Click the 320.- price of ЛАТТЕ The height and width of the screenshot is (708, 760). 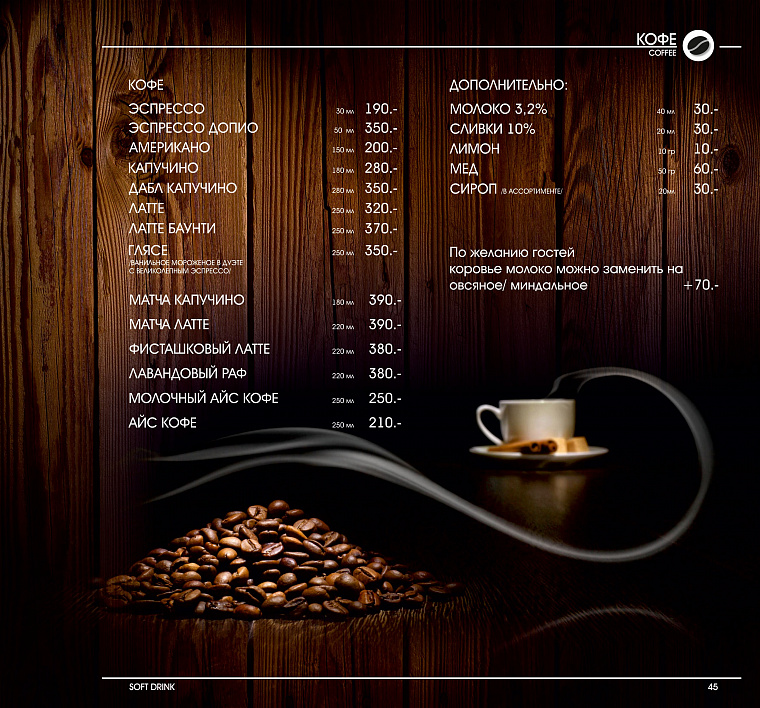pyautogui.click(x=381, y=208)
